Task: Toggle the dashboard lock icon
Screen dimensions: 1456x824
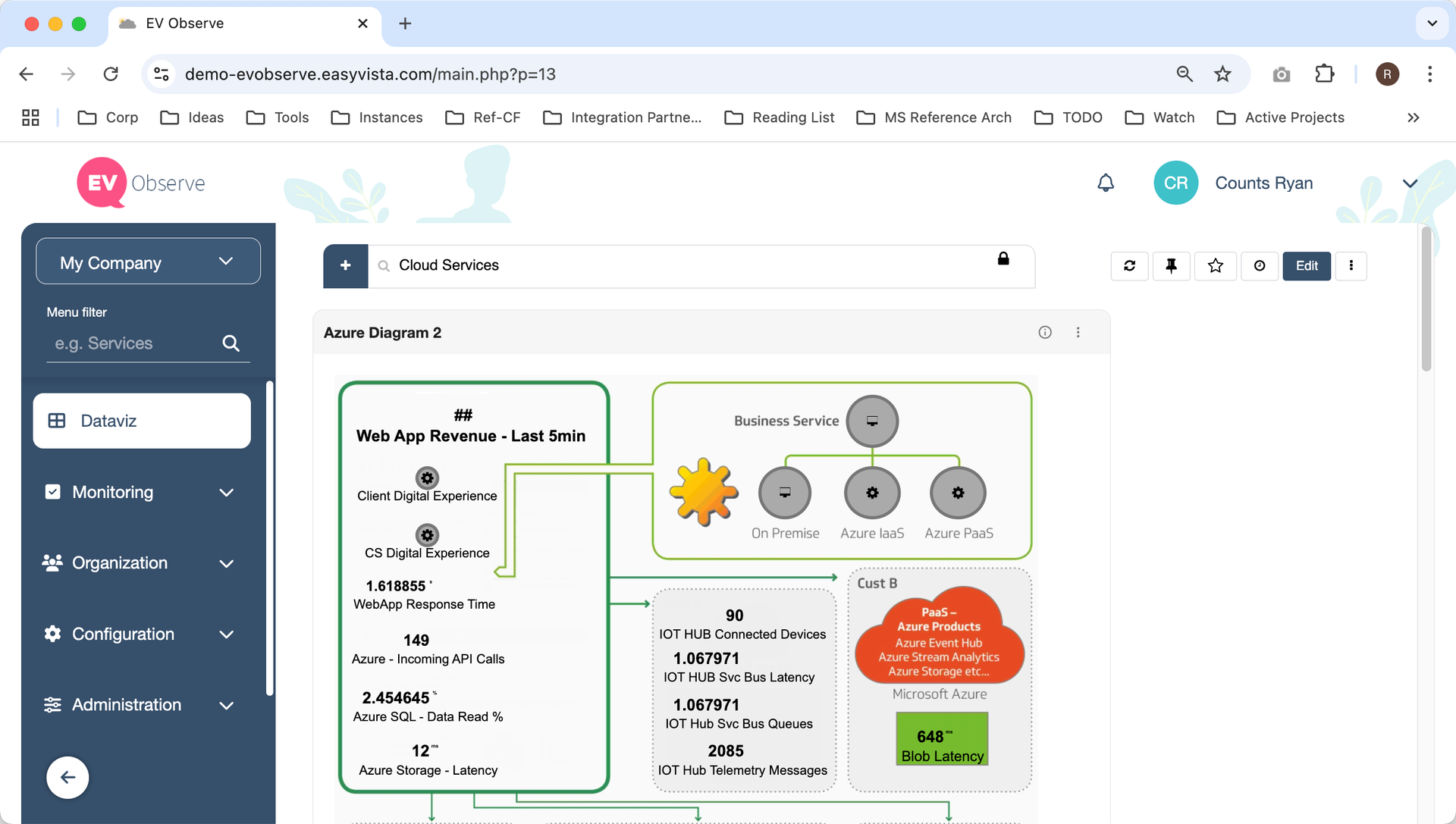Action: [1003, 258]
